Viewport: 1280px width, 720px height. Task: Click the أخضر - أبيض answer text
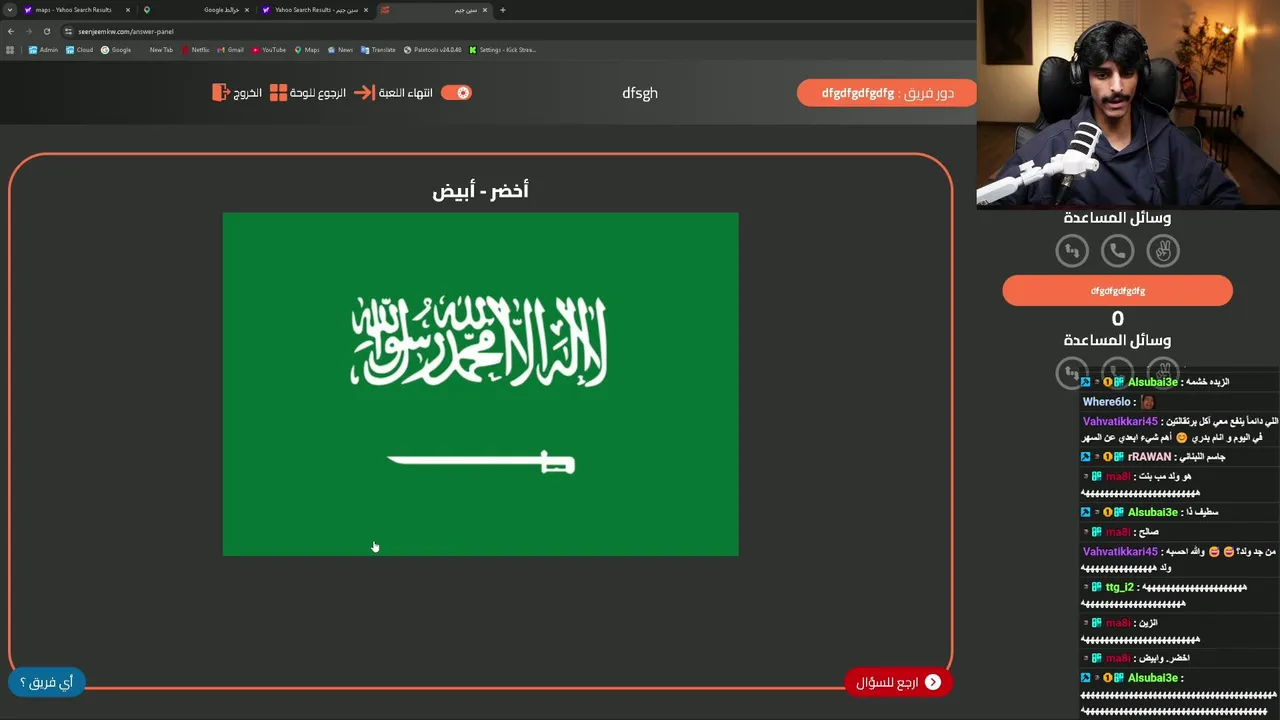(480, 190)
